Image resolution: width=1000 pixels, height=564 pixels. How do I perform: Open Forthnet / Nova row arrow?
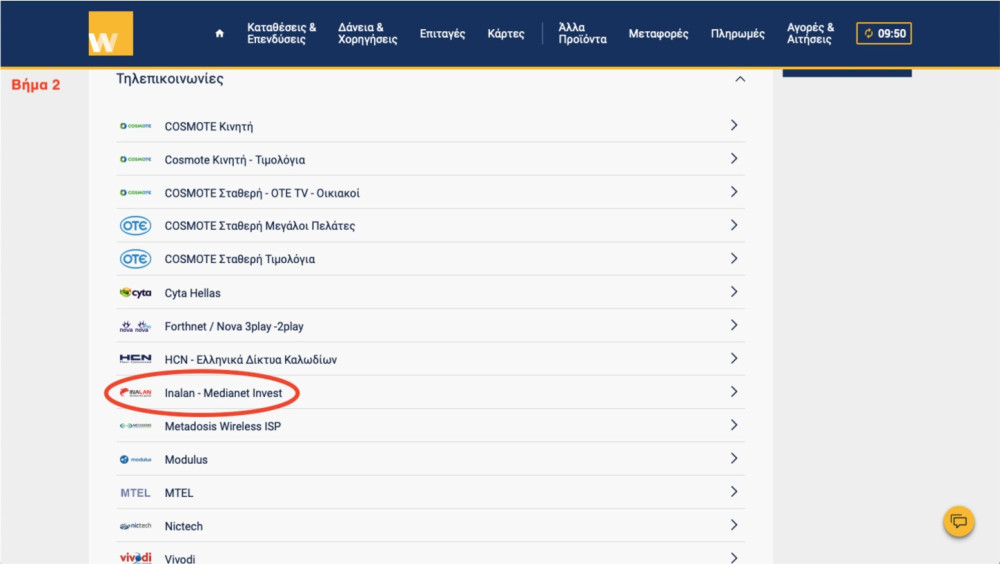pos(734,325)
